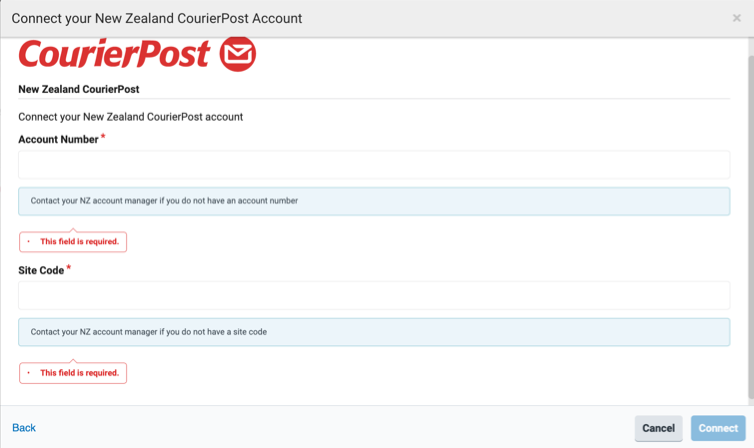This screenshot has width=754, height=448.
Task: Click the 'Site Code' label
Action: 41,271
